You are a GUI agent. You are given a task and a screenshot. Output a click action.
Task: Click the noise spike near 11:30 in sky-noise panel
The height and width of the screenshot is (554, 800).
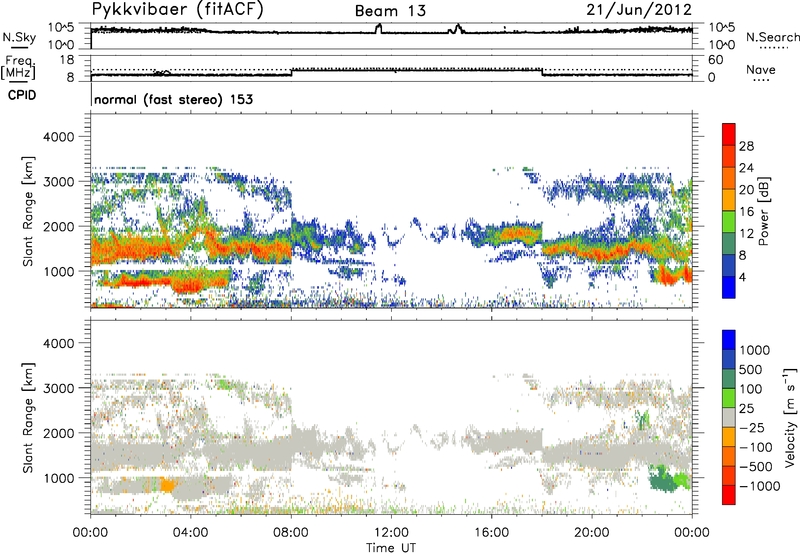coord(378,28)
